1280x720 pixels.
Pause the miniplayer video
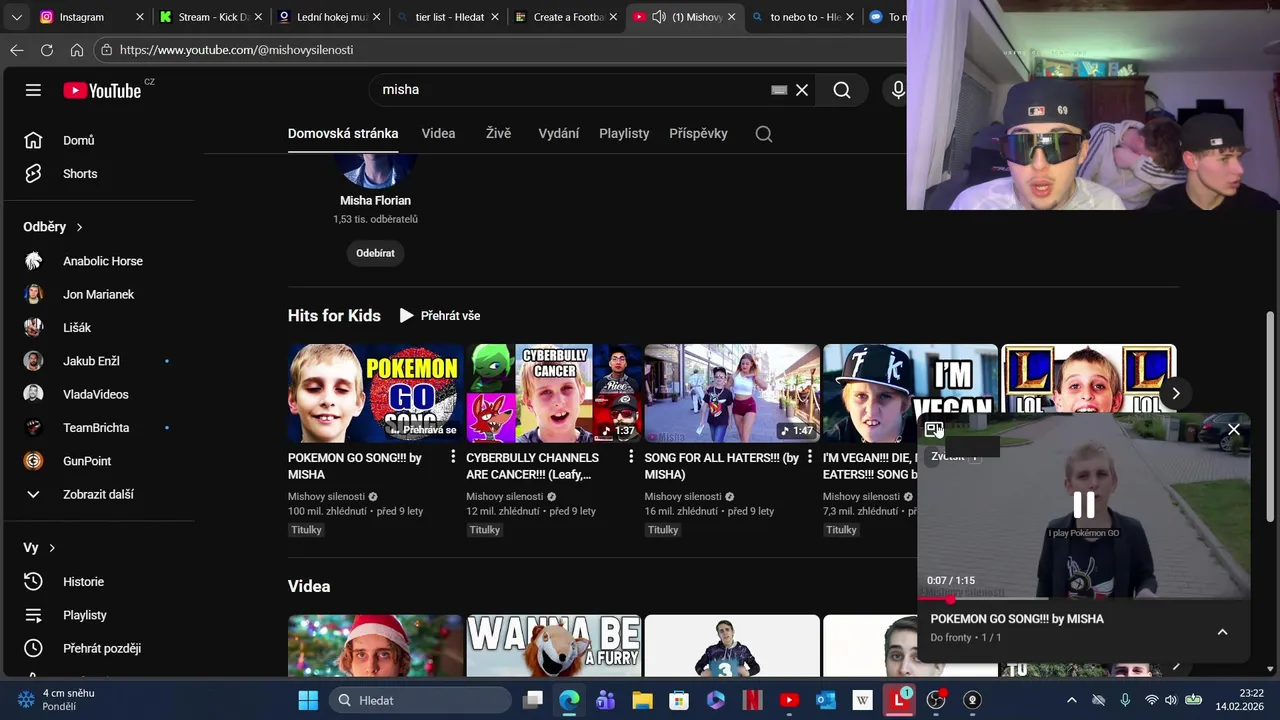(1084, 505)
